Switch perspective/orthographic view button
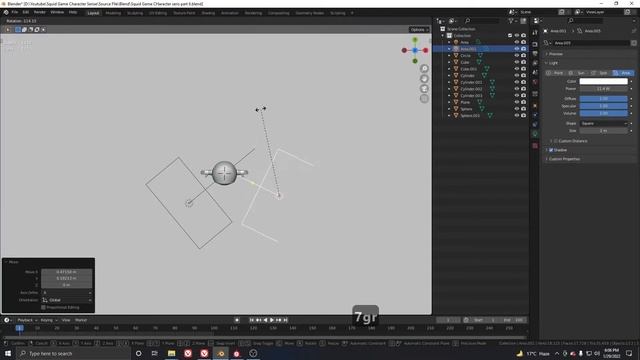The height and width of the screenshot is (360, 640). 424,98
